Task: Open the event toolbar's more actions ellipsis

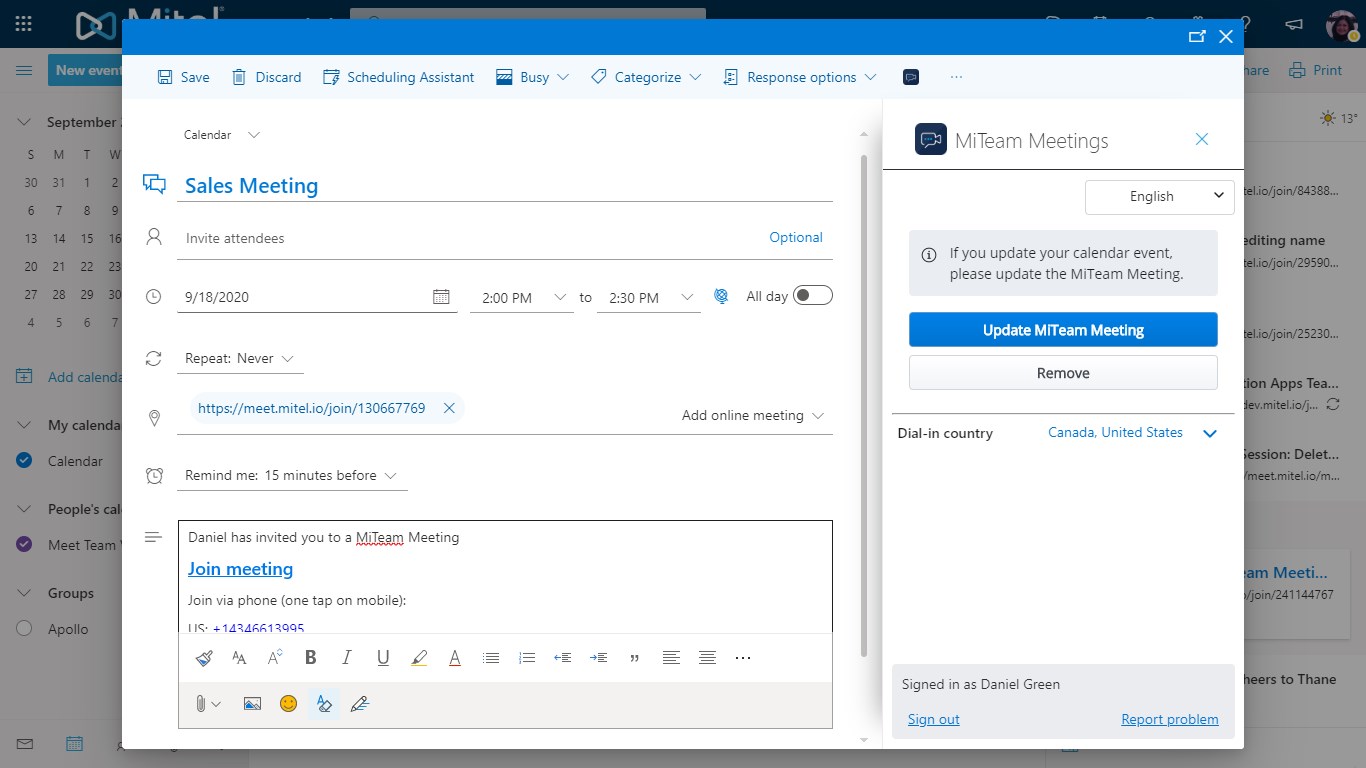Action: click(x=957, y=77)
